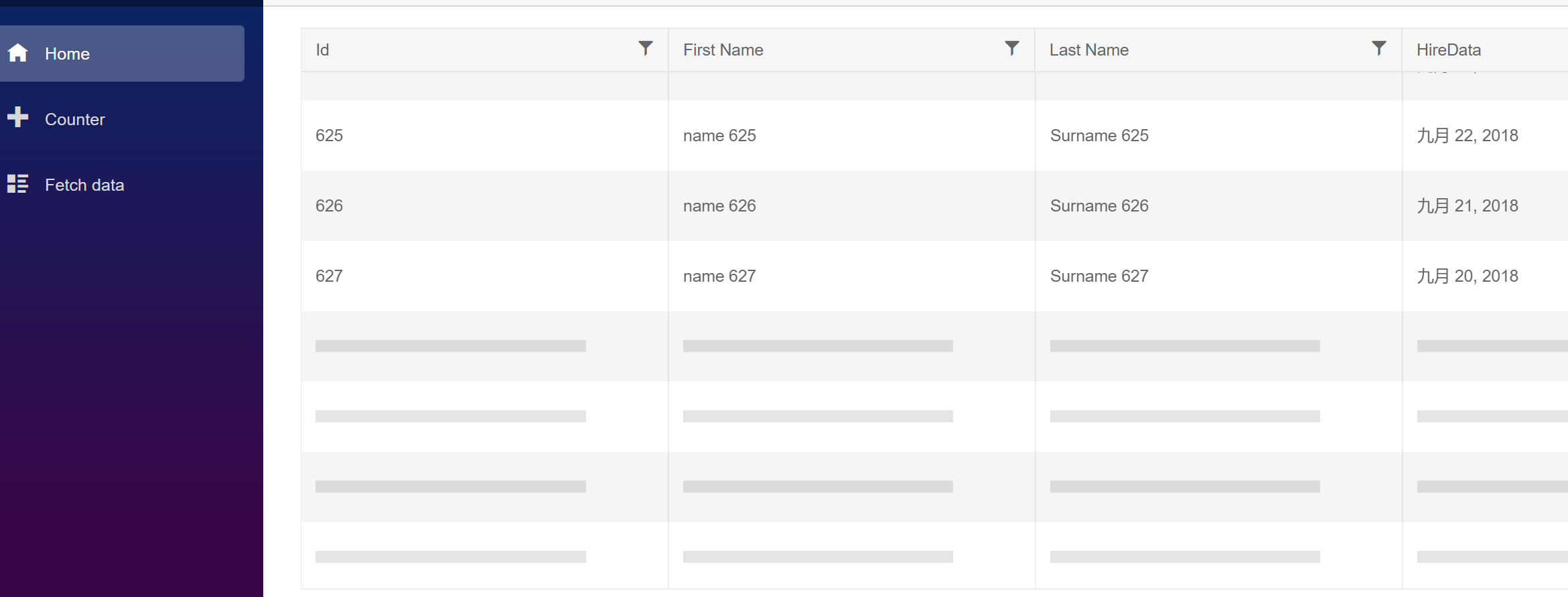This screenshot has height=597, width=1568.
Task: Click the hire date for row 626
Action: 1467,206
